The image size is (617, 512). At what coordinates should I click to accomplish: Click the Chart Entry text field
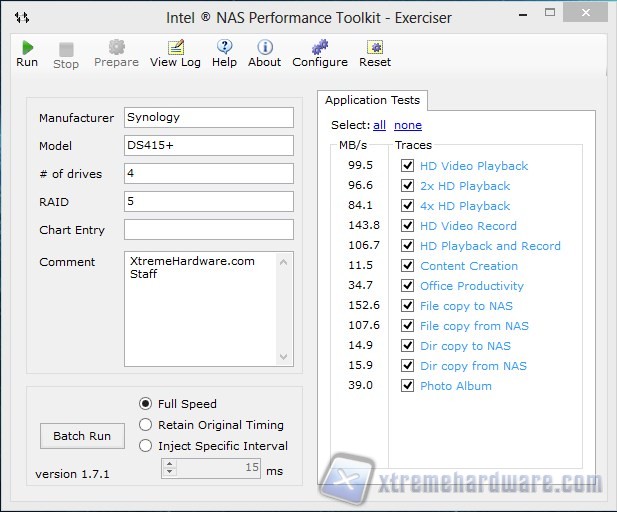(x=208, y=230)
